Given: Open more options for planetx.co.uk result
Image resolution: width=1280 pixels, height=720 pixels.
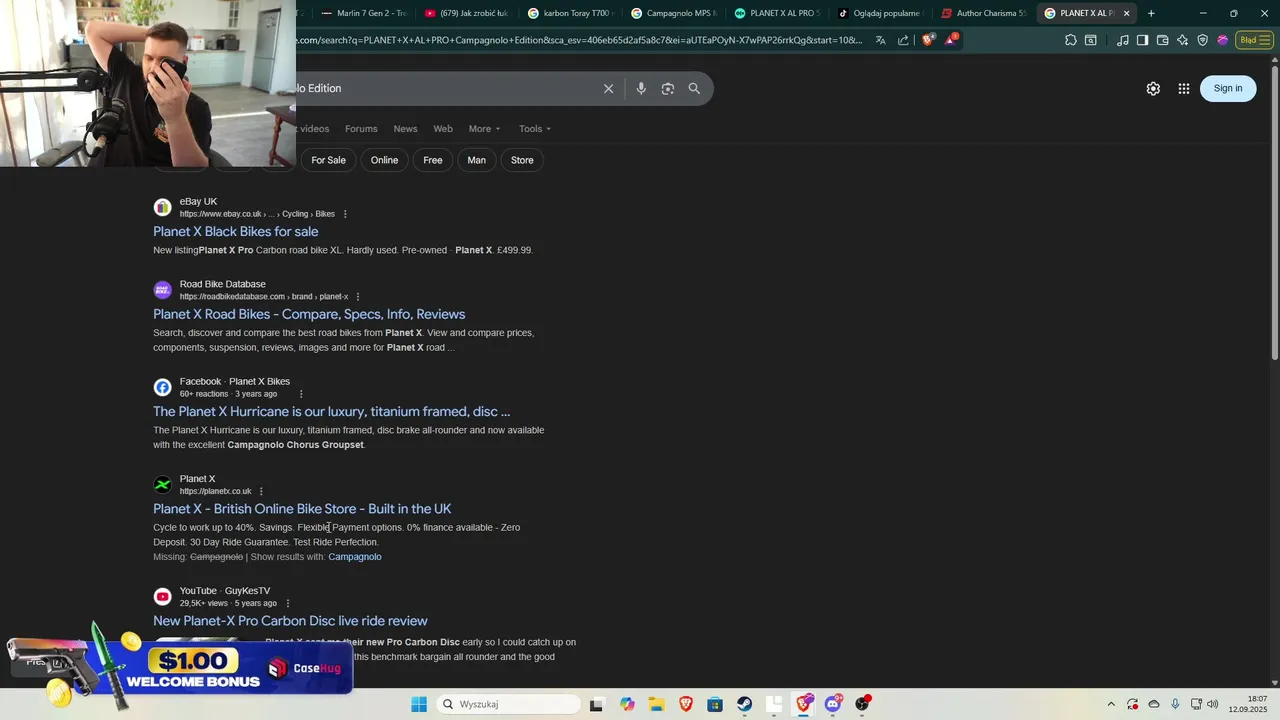Looking at the screenshot, I should tap(261, 491).
